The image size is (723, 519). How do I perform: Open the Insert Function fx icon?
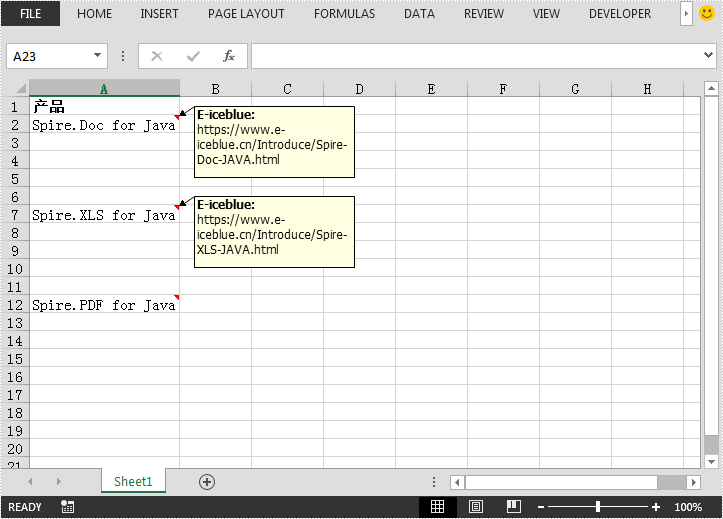229,56
